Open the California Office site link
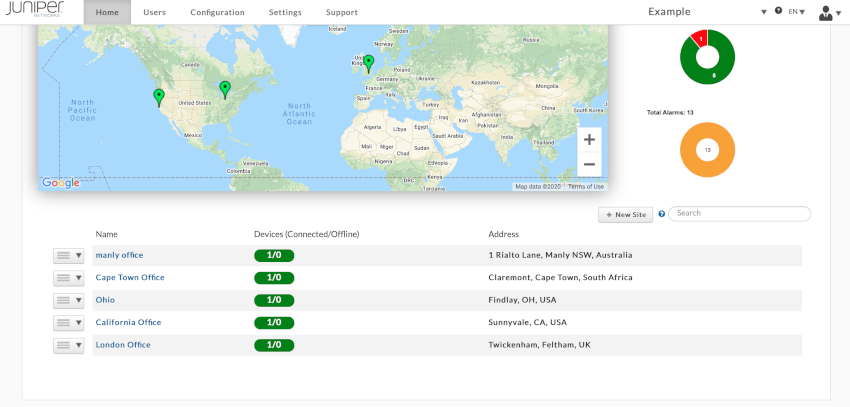 coord(128,322)
